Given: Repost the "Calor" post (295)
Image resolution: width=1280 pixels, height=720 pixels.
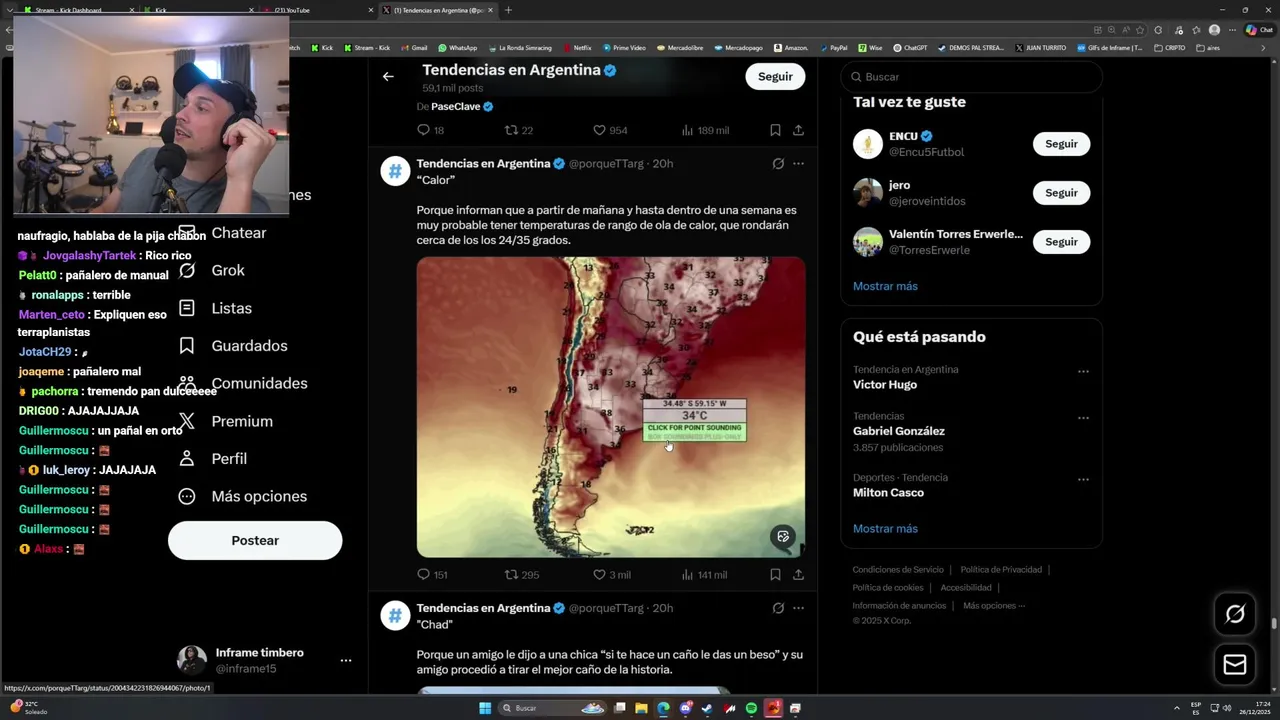Looking at the screenshot, I should pyautogui.click(x=521, y=575).
